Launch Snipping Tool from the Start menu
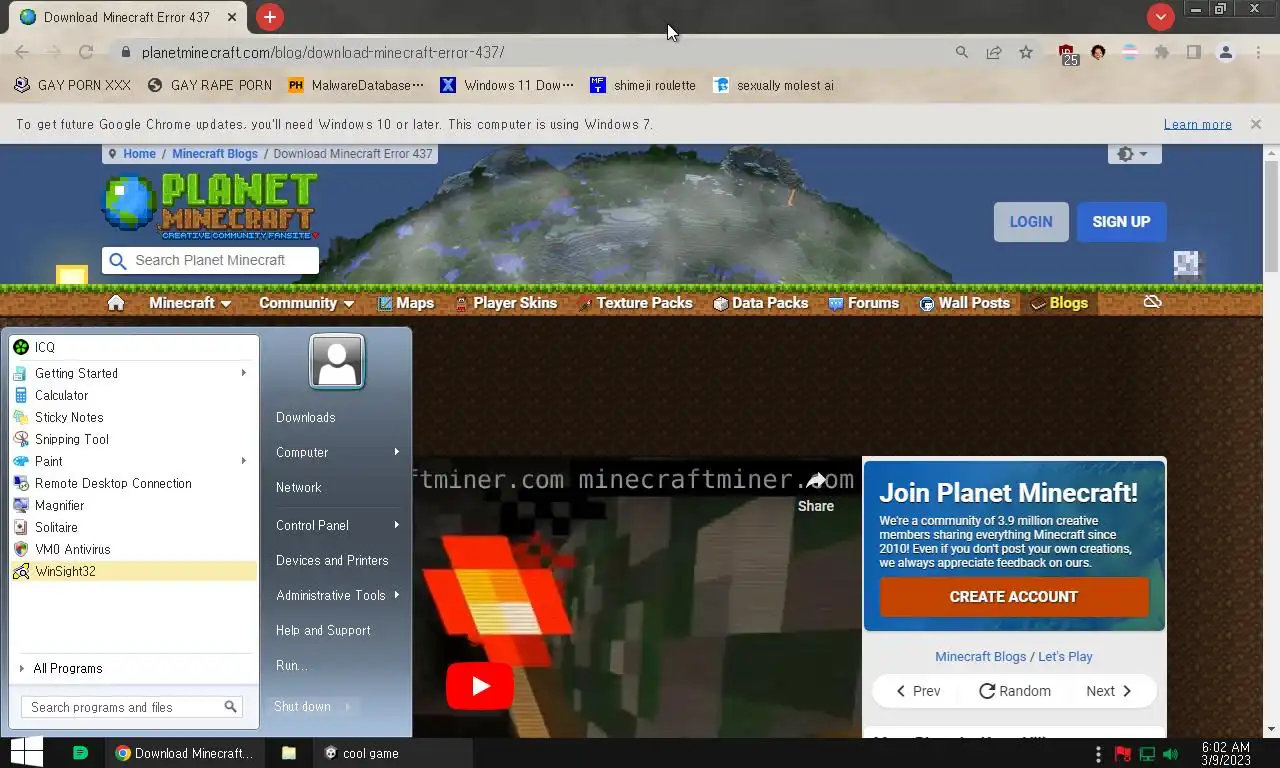Image resolution: width=1280 pixels, height=768 pixels. (x=134, y=439)
